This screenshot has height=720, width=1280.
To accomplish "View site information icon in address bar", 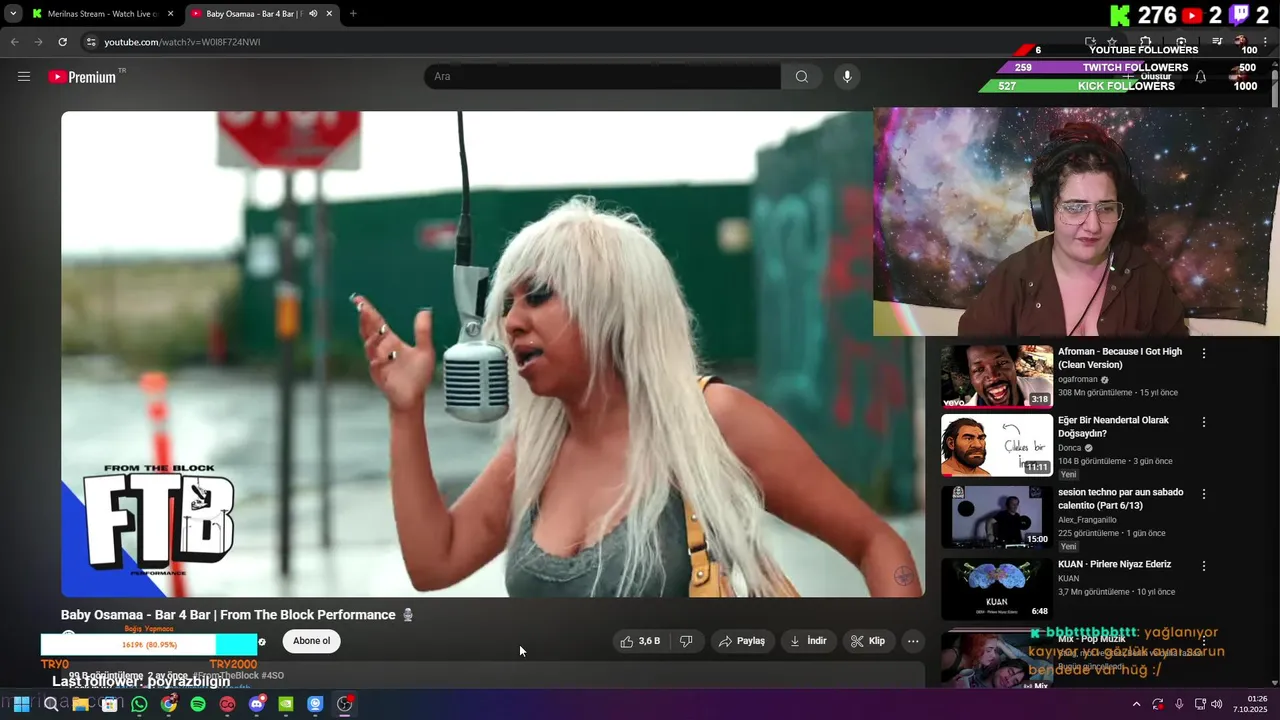I will click(x=91, y=42).
